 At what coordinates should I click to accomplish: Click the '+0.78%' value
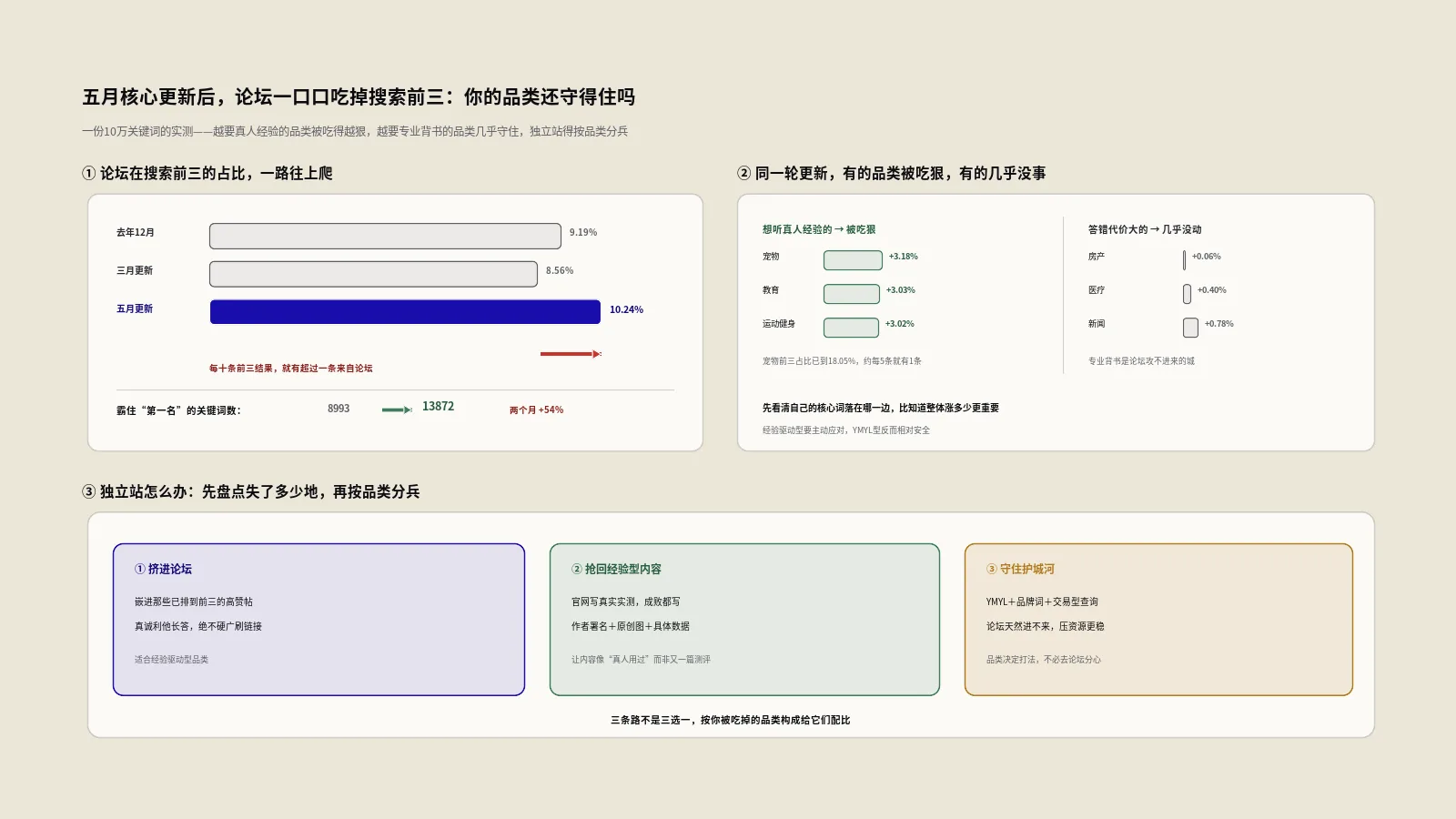coord(1219,324)
